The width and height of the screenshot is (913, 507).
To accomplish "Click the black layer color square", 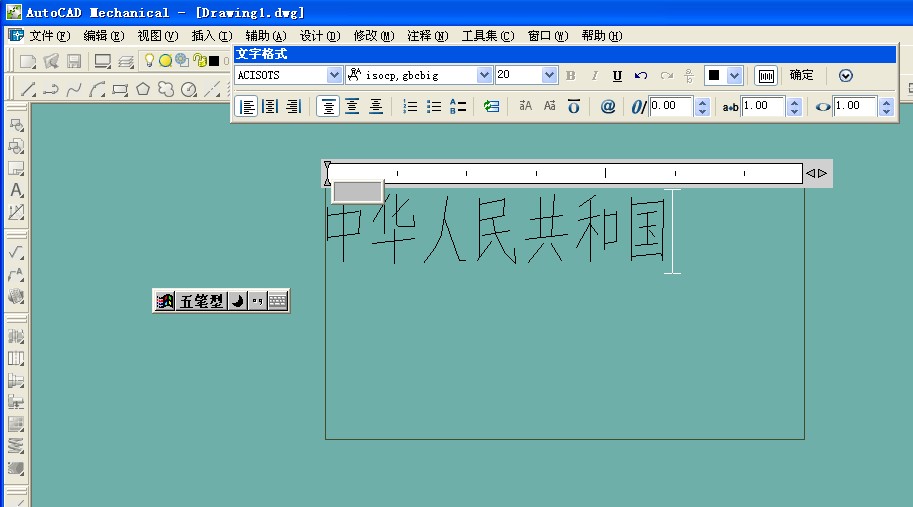I will 214,61.
